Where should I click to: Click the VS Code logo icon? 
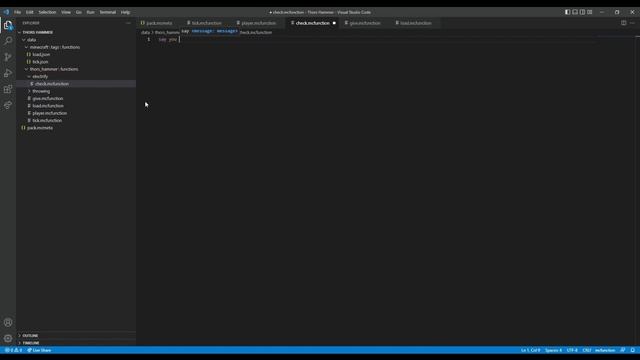[6, 12]
